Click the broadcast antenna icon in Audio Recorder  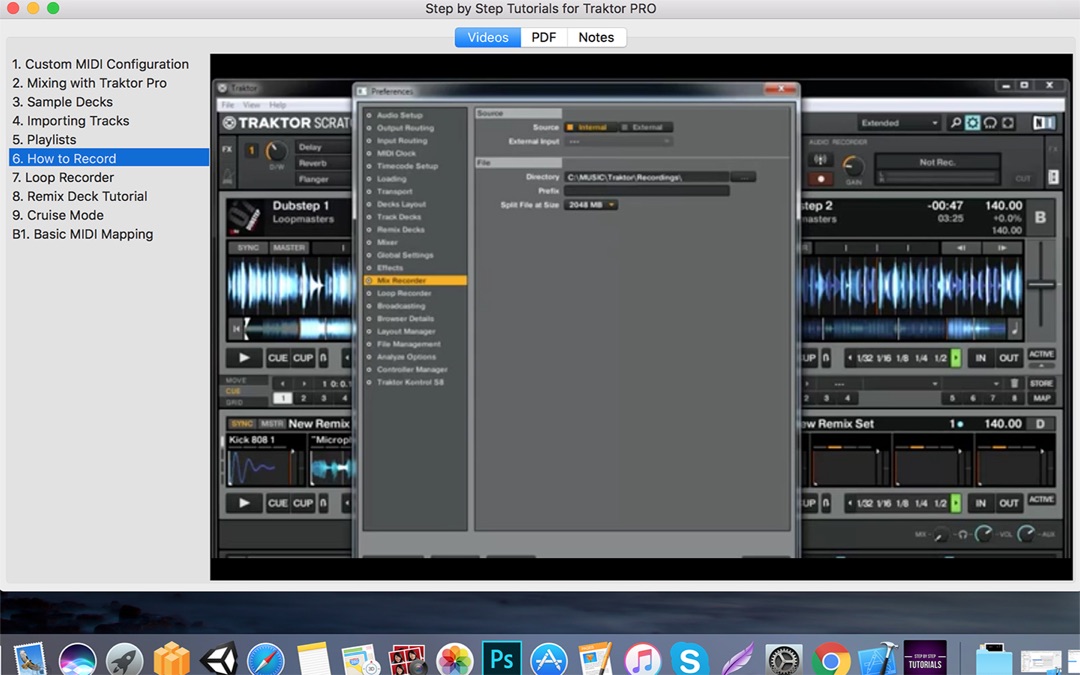point(820,160)
